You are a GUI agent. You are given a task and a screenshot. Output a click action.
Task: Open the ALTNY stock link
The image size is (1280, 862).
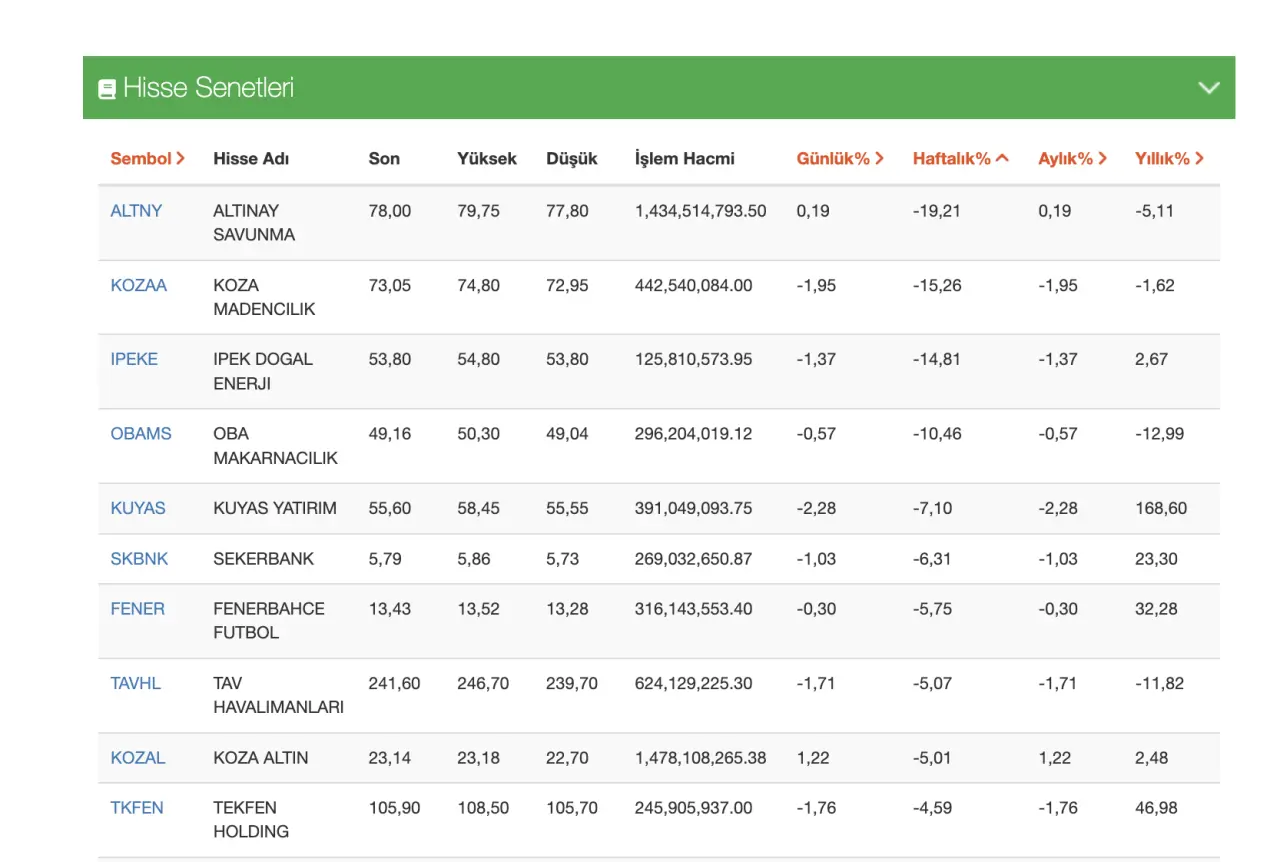[x=136, y=211]
